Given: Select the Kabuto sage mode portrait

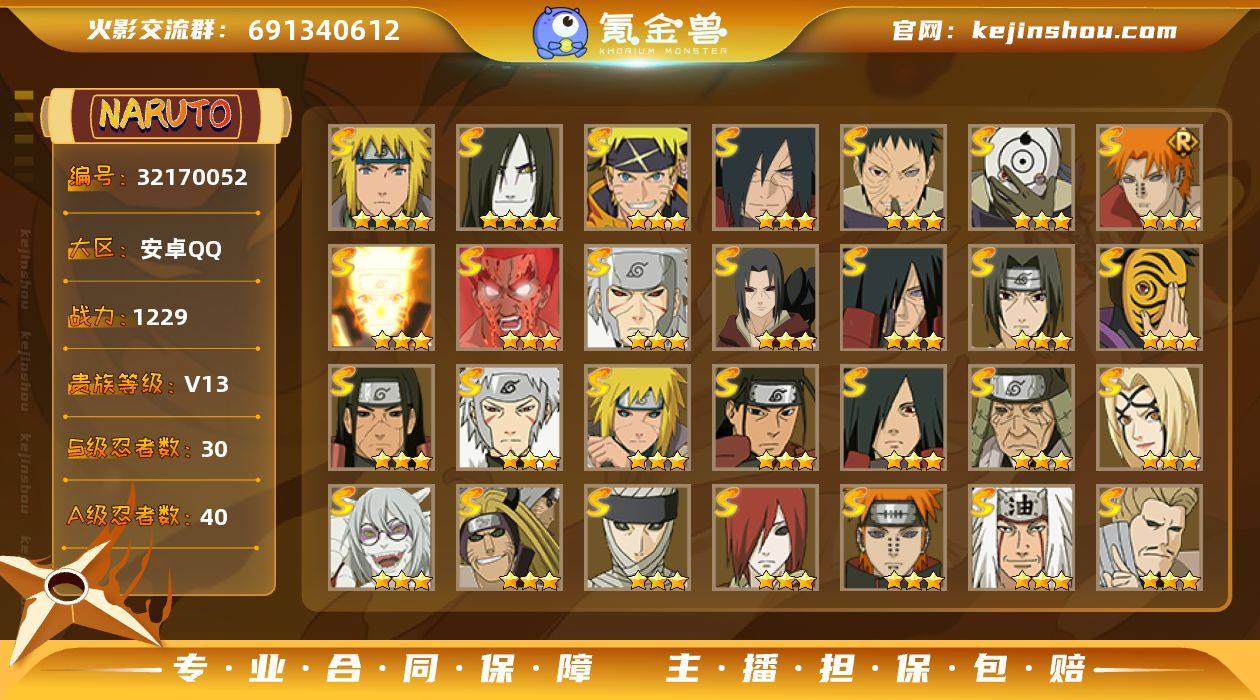Looking at the screenshot, I should coord(381,538).
